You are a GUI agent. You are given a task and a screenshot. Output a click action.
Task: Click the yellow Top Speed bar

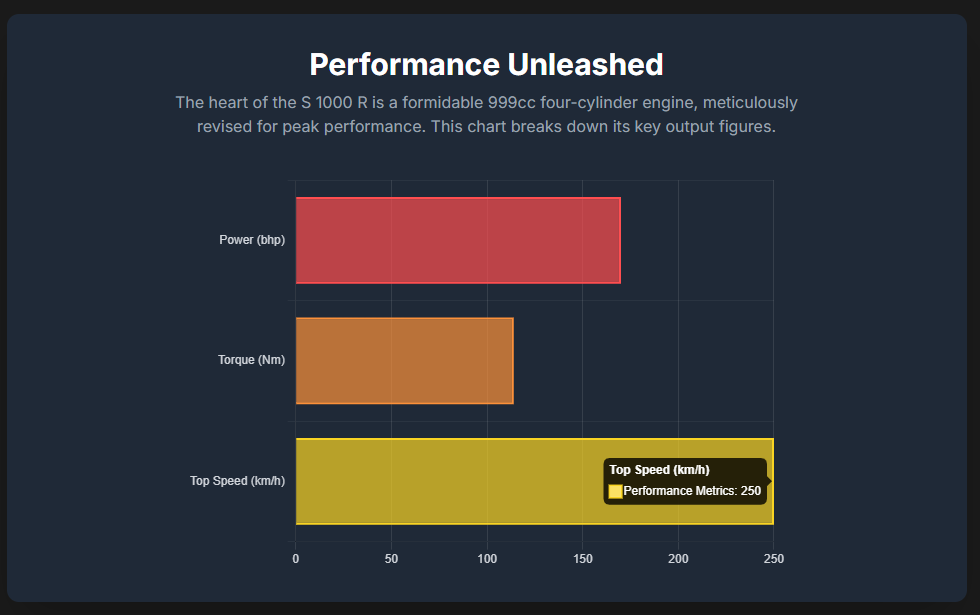pos(448,481)
